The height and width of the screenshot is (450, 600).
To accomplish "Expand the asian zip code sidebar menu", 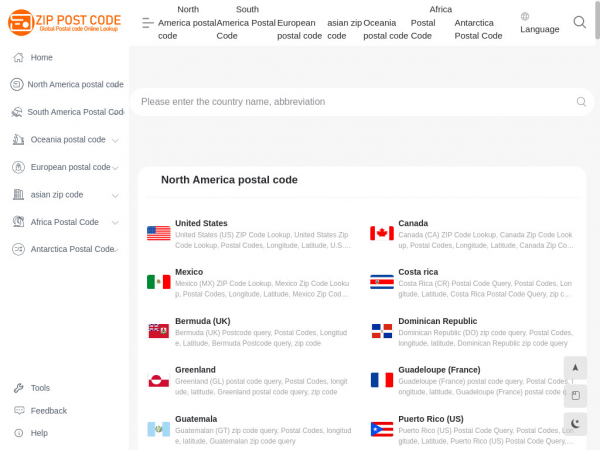I will point(115,195).
